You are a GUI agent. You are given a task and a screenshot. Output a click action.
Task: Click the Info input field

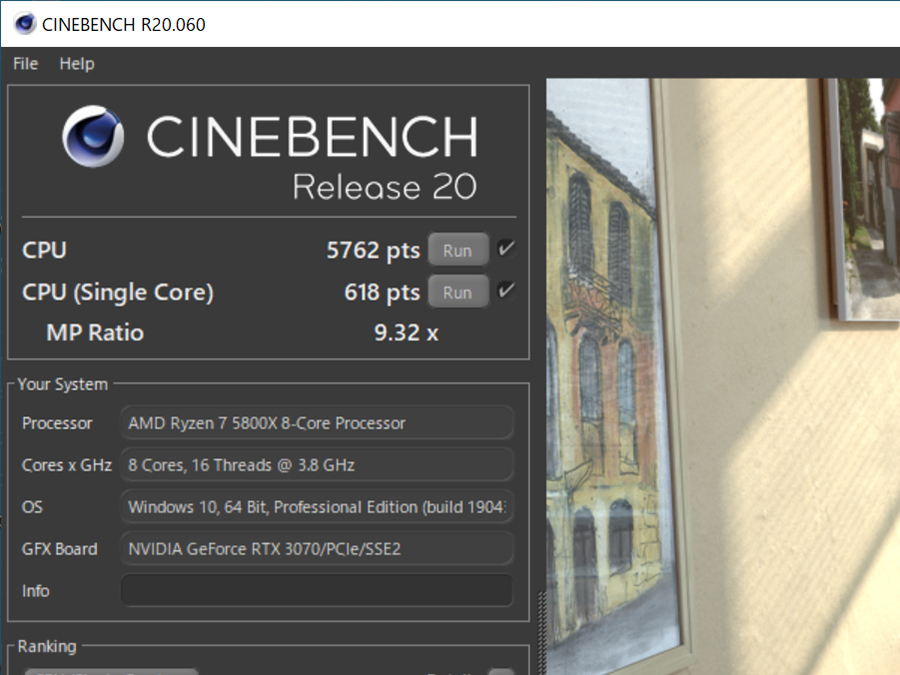pyautogui.click(x=317, y=591)
